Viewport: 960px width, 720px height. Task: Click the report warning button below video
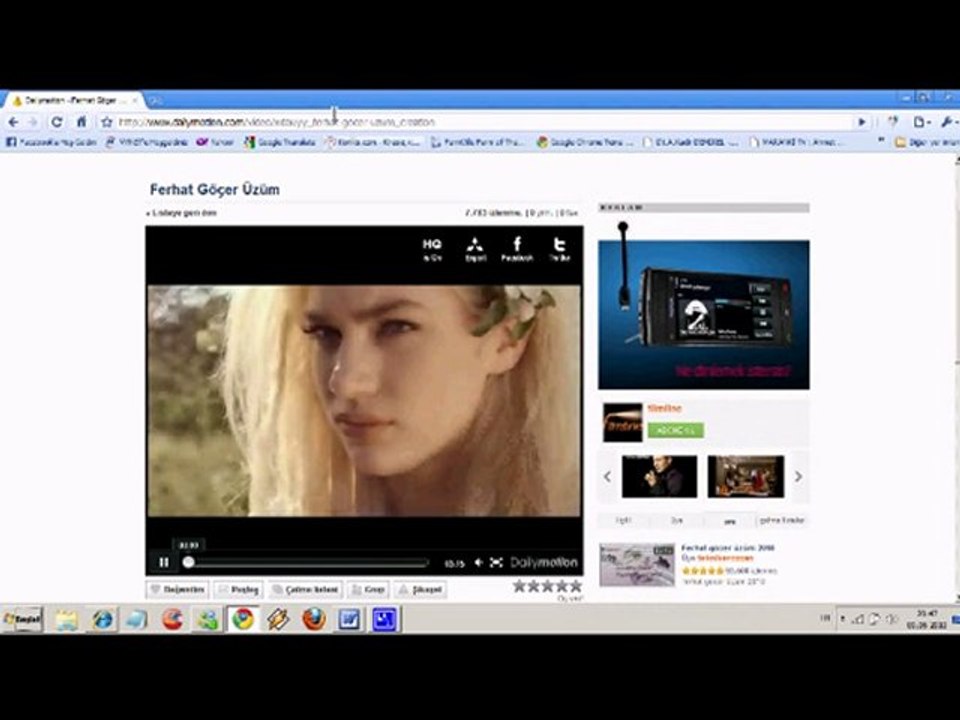(x=420, y=590)
